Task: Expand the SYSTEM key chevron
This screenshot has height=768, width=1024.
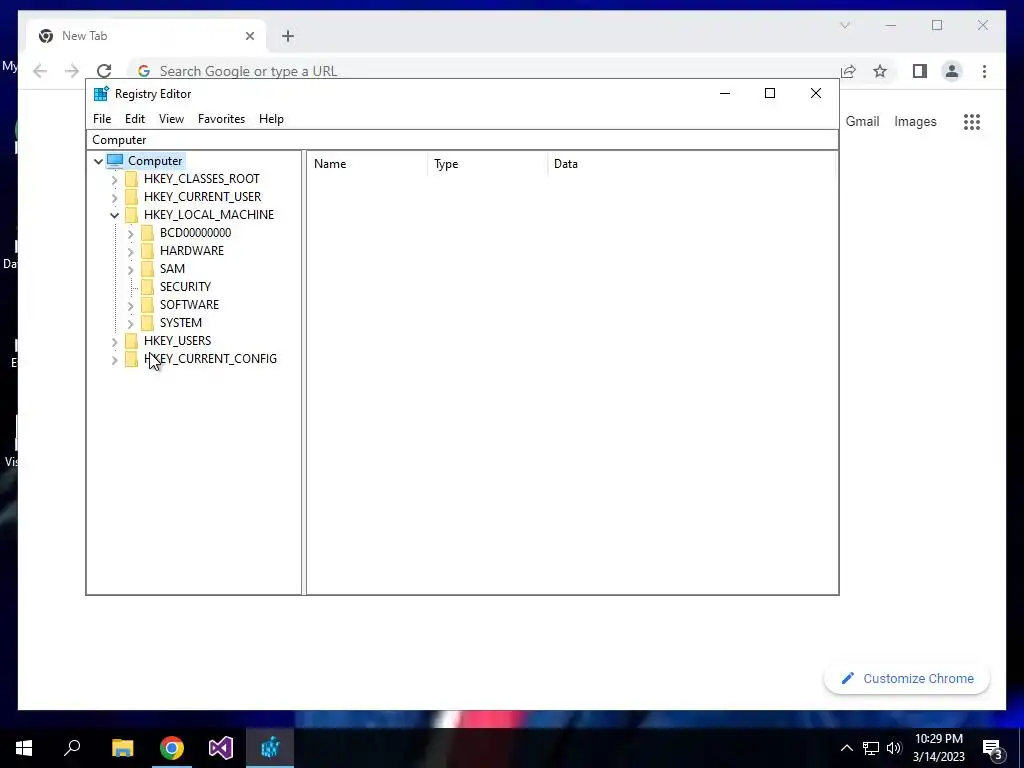Action: (131, 323)
